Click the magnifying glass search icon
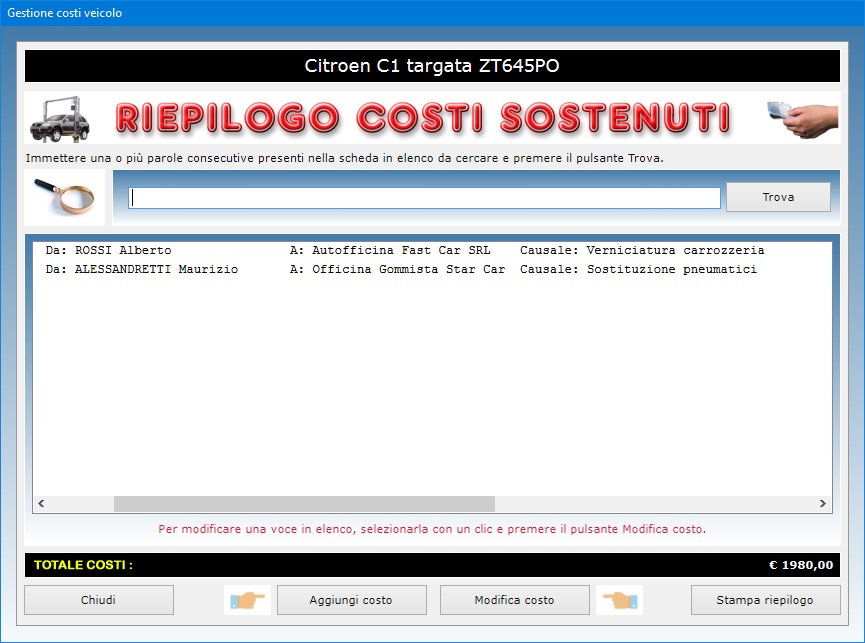This screenshot has width=865, height=643. pyautogui.click(x=65, y=197)
